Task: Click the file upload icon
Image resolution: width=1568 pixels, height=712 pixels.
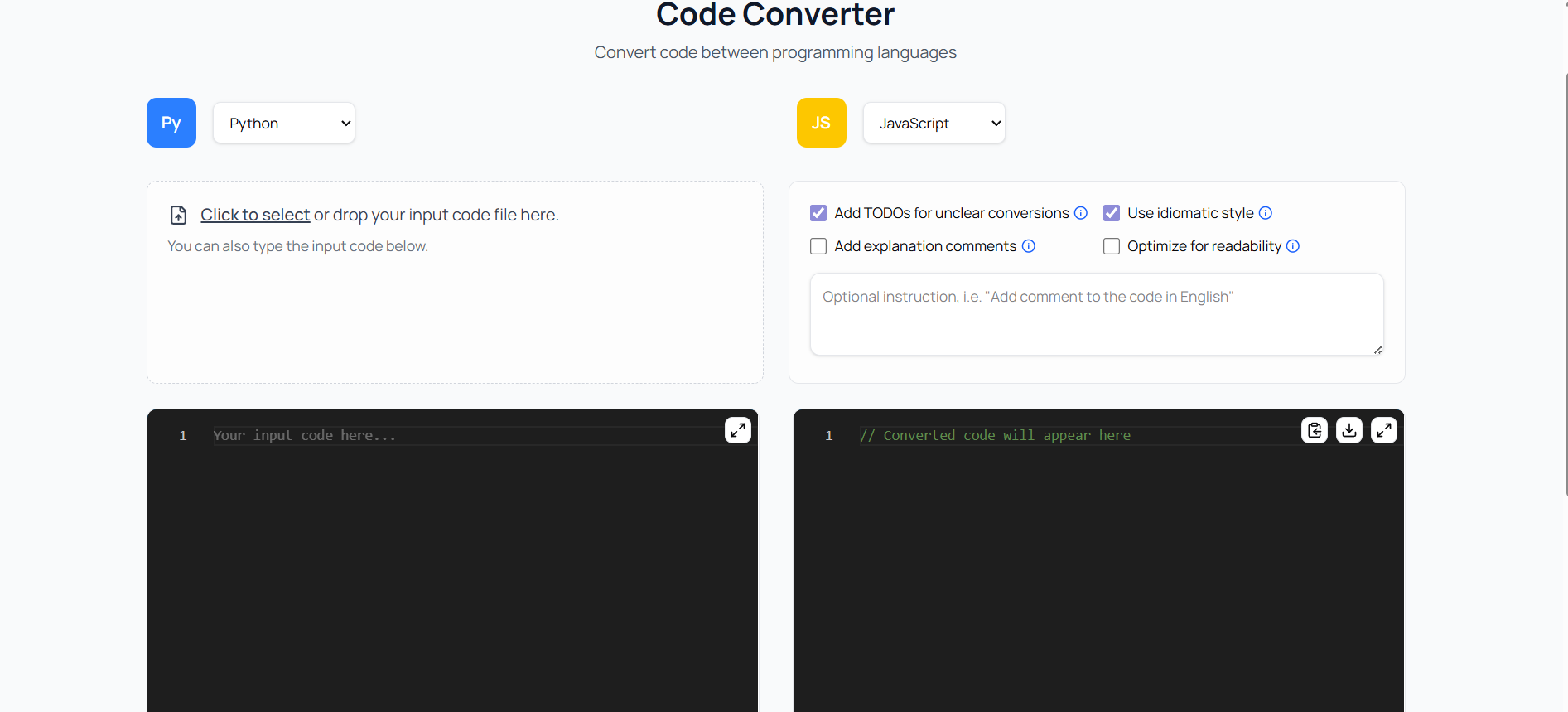Action: [x=178, y=216]
